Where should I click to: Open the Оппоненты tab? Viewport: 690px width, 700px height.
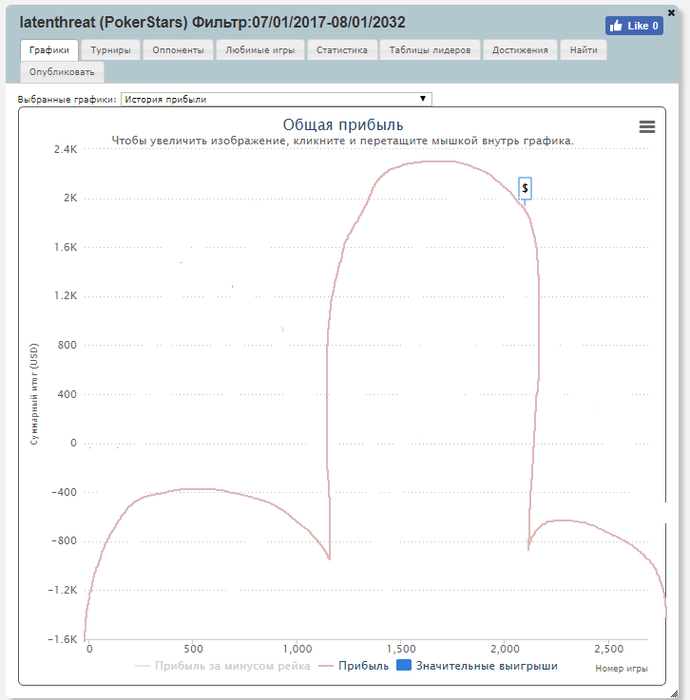click(x=178, y=50)
